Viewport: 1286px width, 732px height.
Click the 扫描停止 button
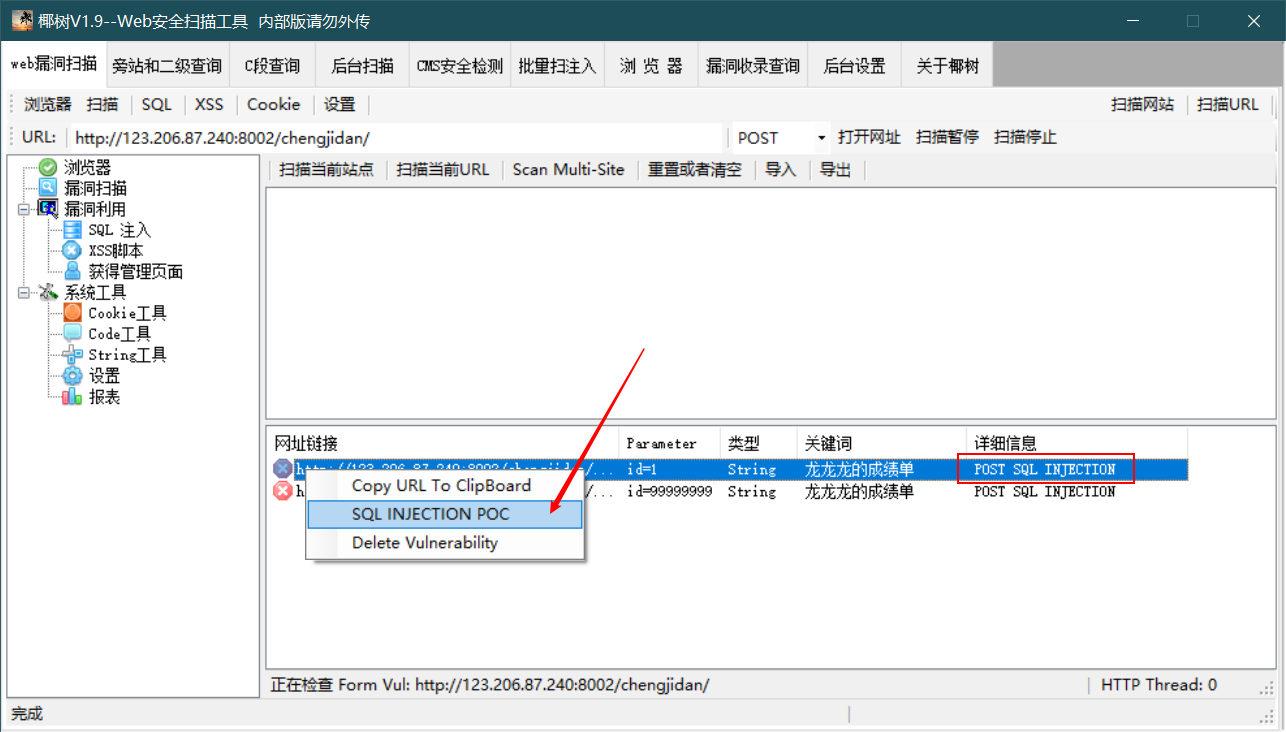pos(1025,137)
